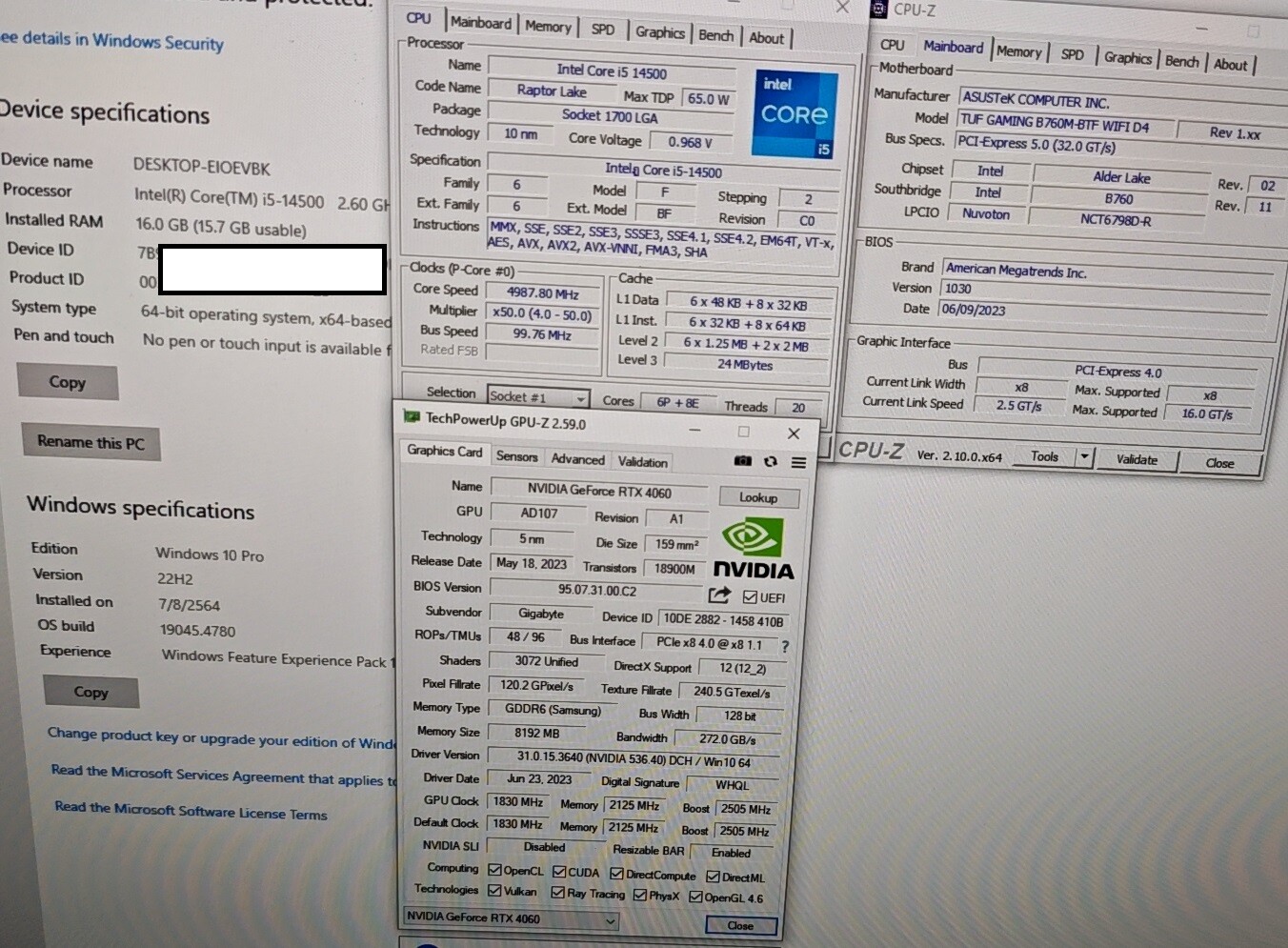1288x948 pixels.
Task: Open the Bench tab in left CPU-Z window
Action: pyautogui.click(x=715, y=35)
